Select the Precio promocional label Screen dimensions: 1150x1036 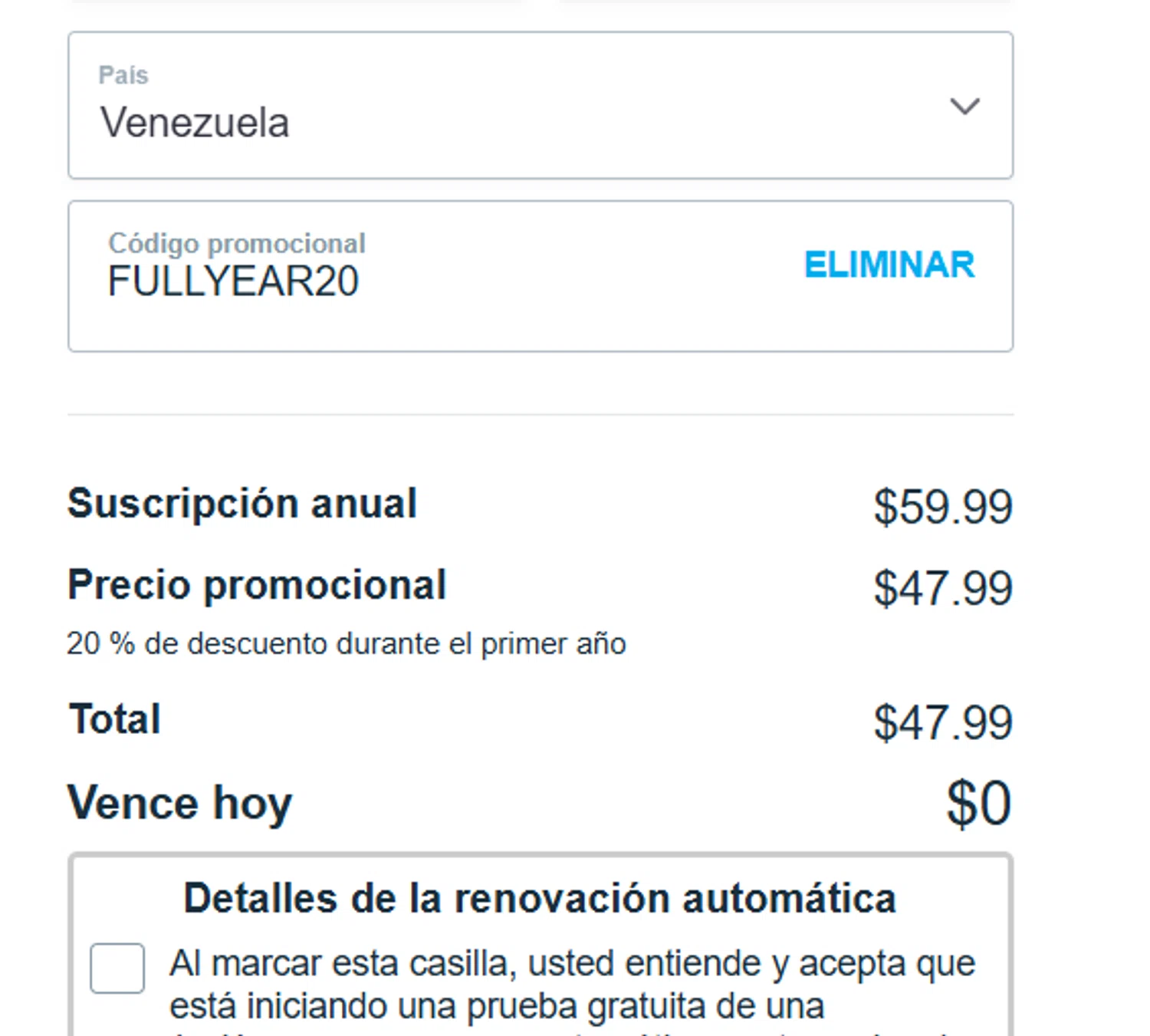[257, 585]
